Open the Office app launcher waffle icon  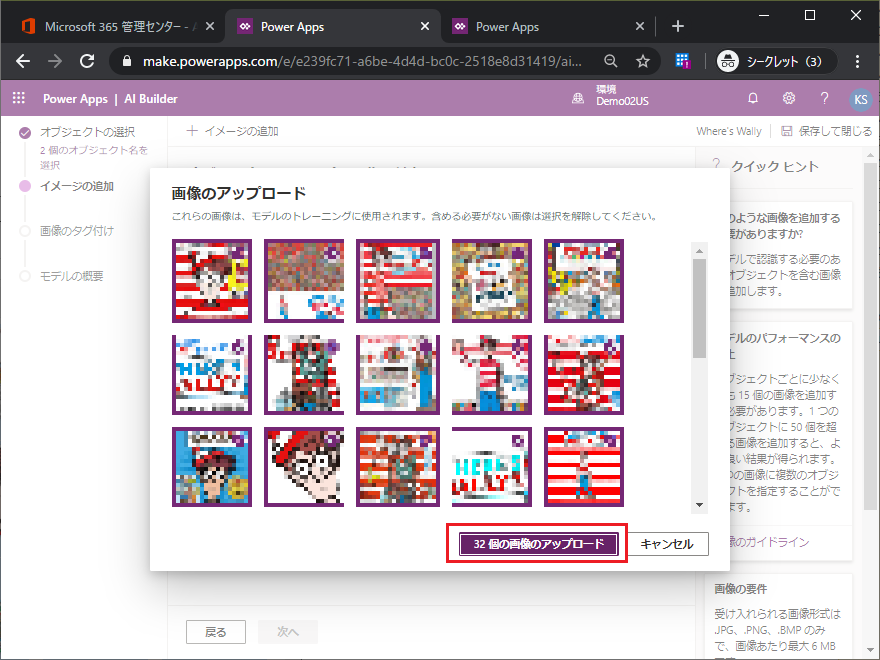tap(19, 98)
